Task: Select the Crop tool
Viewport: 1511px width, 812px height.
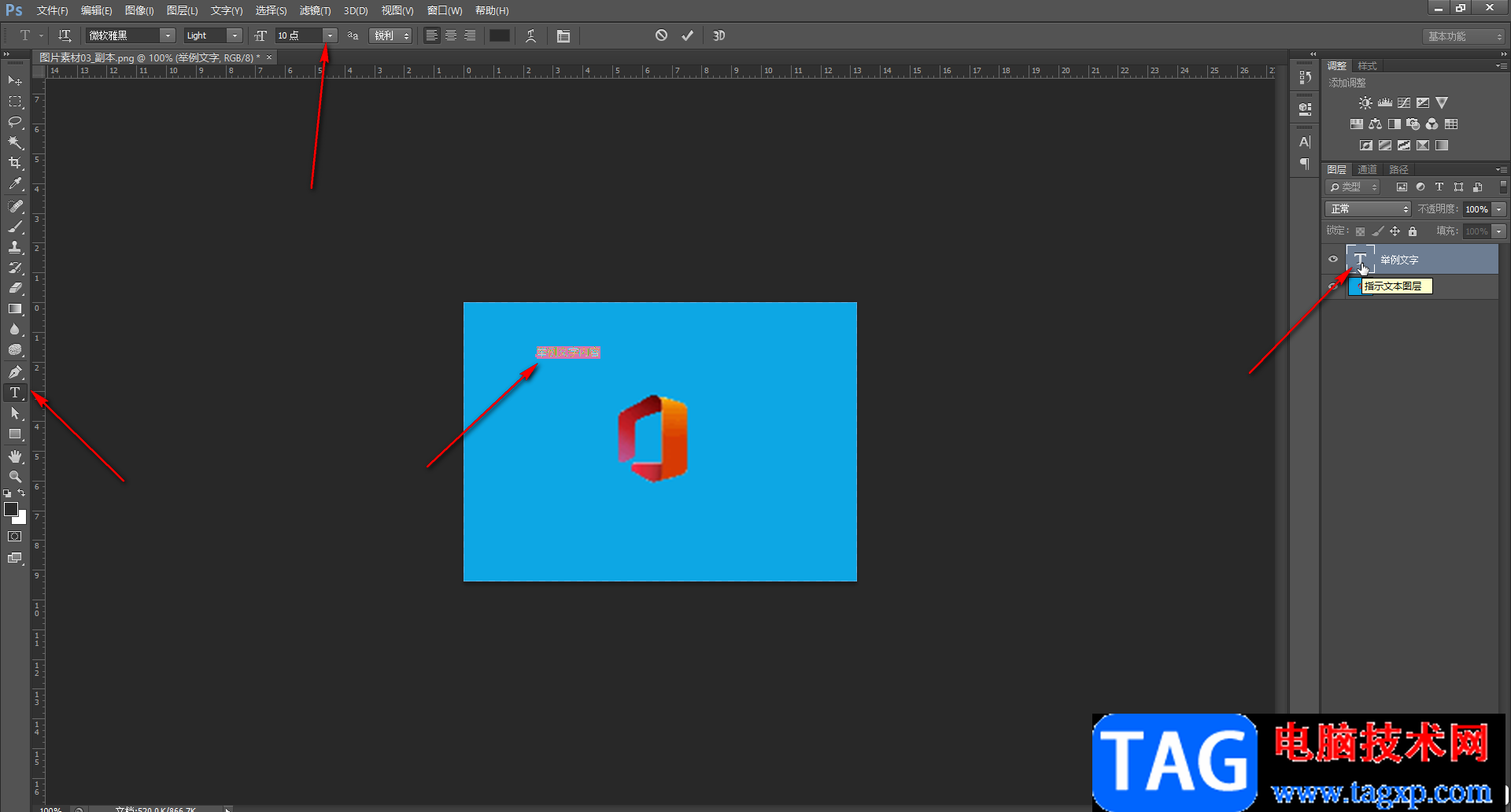Action: pos(15,163)
